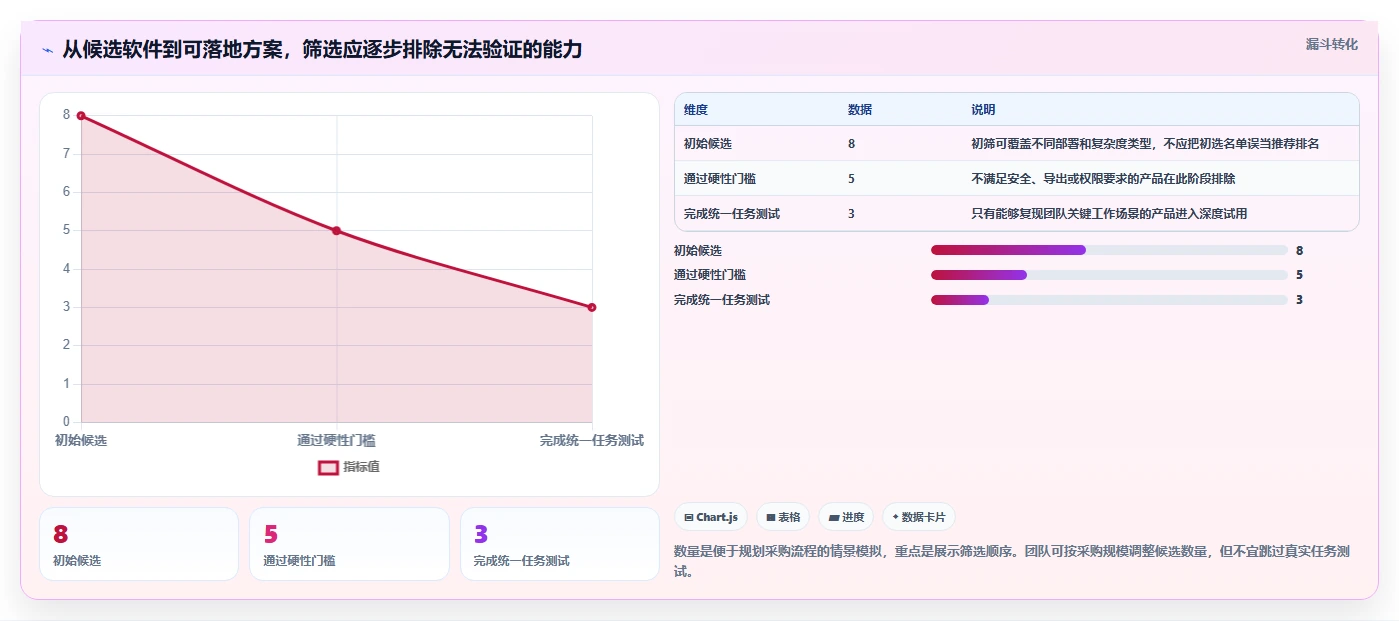The width and height of the screenshot is (1399, 621).
Task: Click the Chart.js chip
Action: pos(711,517)
